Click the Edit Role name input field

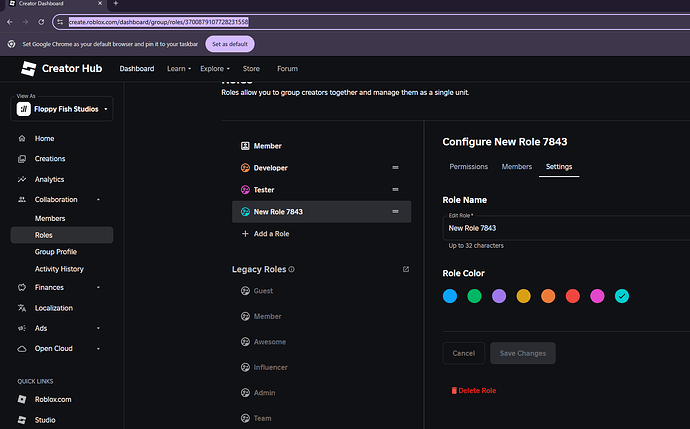tap(566, 227)
